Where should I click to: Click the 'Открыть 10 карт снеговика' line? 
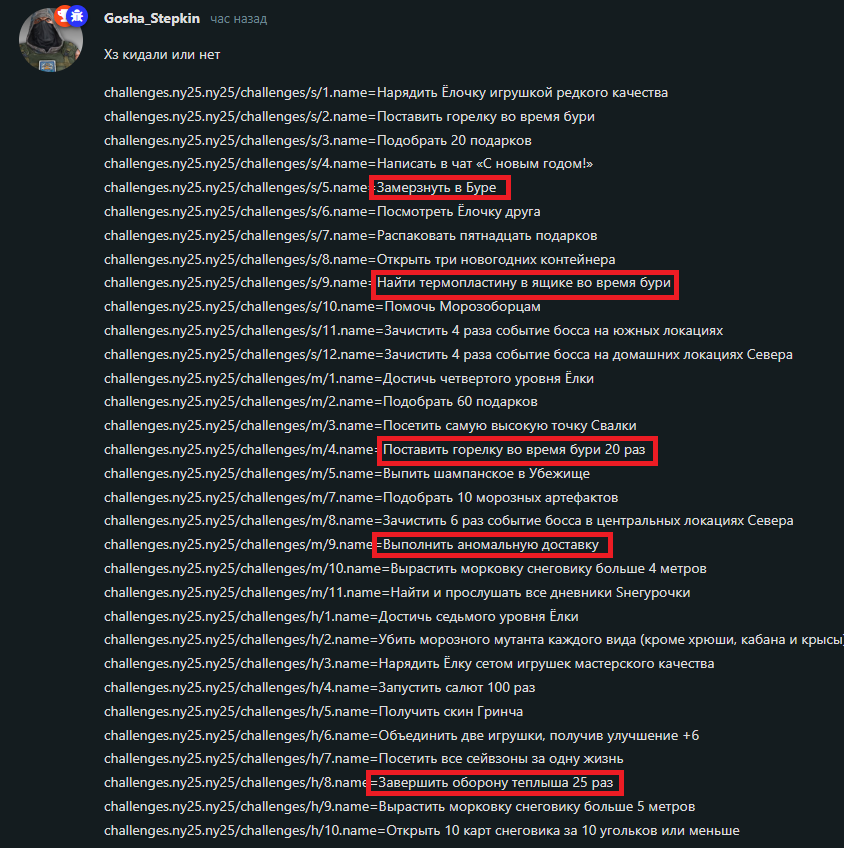pos(421,831)
